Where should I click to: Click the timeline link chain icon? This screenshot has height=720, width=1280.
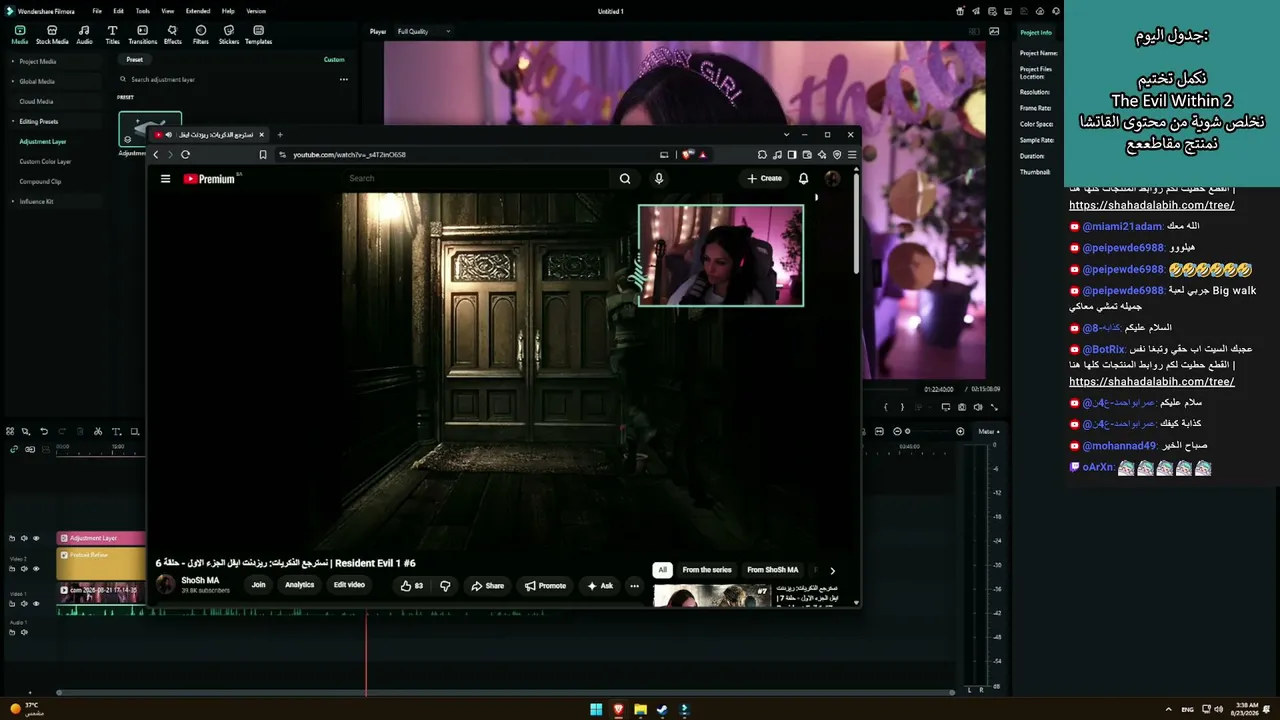(14, 449)
